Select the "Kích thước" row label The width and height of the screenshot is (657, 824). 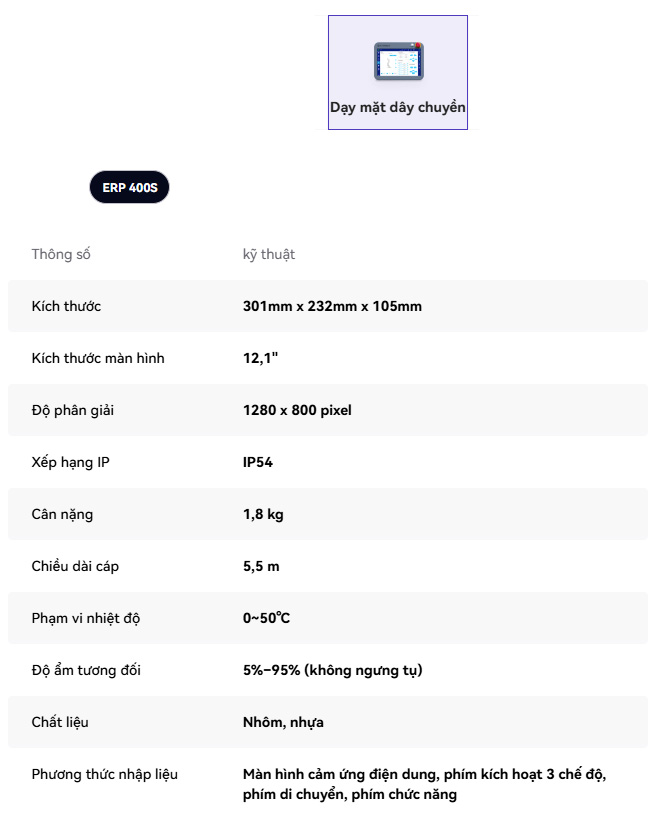tap(66, 306)
